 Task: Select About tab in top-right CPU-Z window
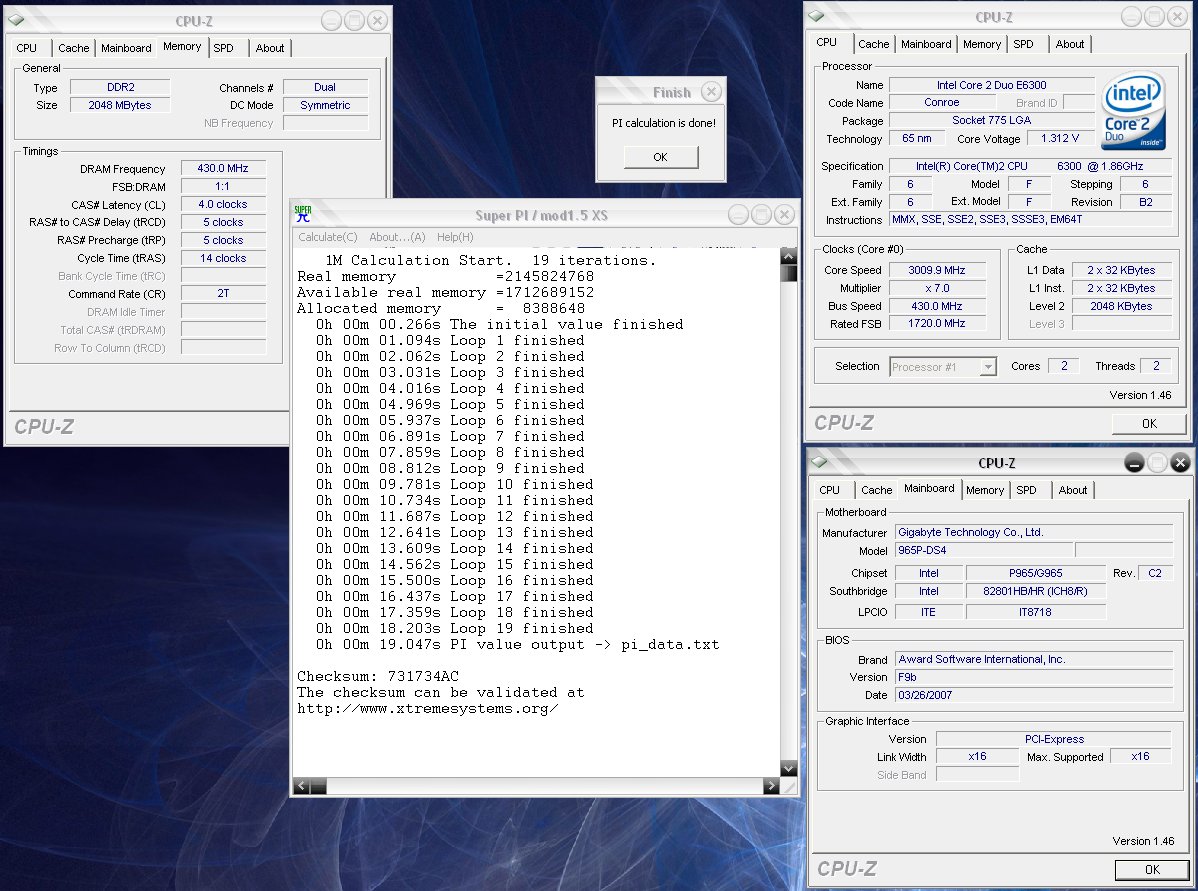1070,44
